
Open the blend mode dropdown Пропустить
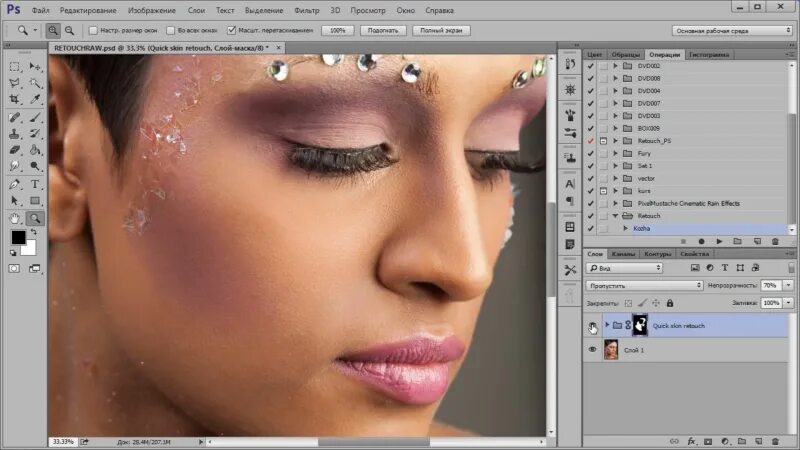point(645,286)
